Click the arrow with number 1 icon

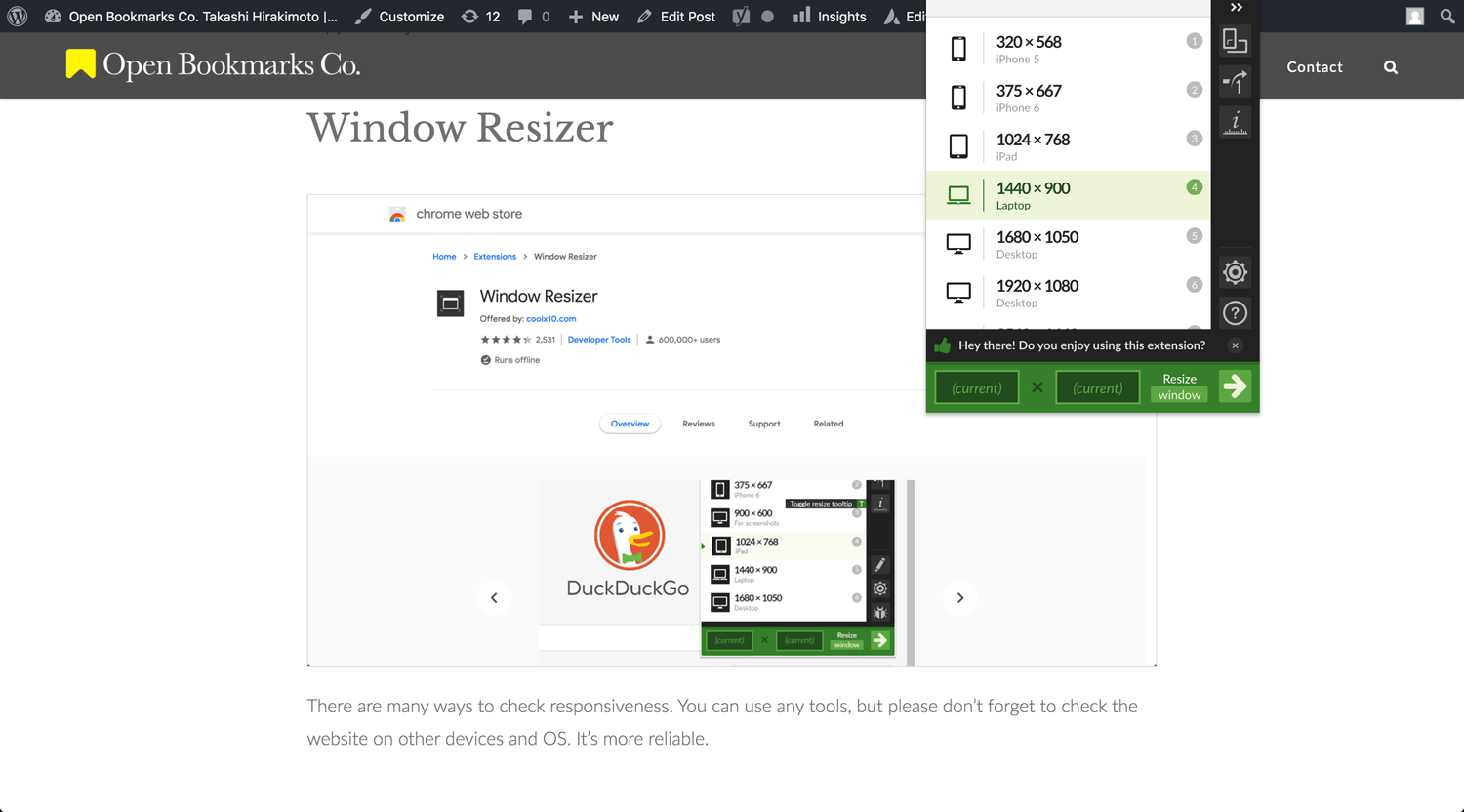(1236, 82)
